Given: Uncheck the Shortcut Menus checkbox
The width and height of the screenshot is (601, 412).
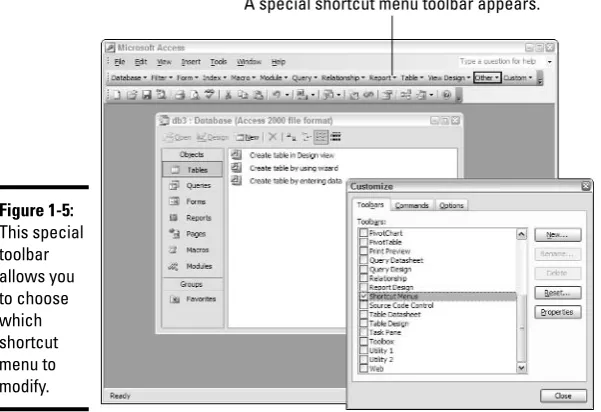Looking at the screenshot, I should click(363, 296).
